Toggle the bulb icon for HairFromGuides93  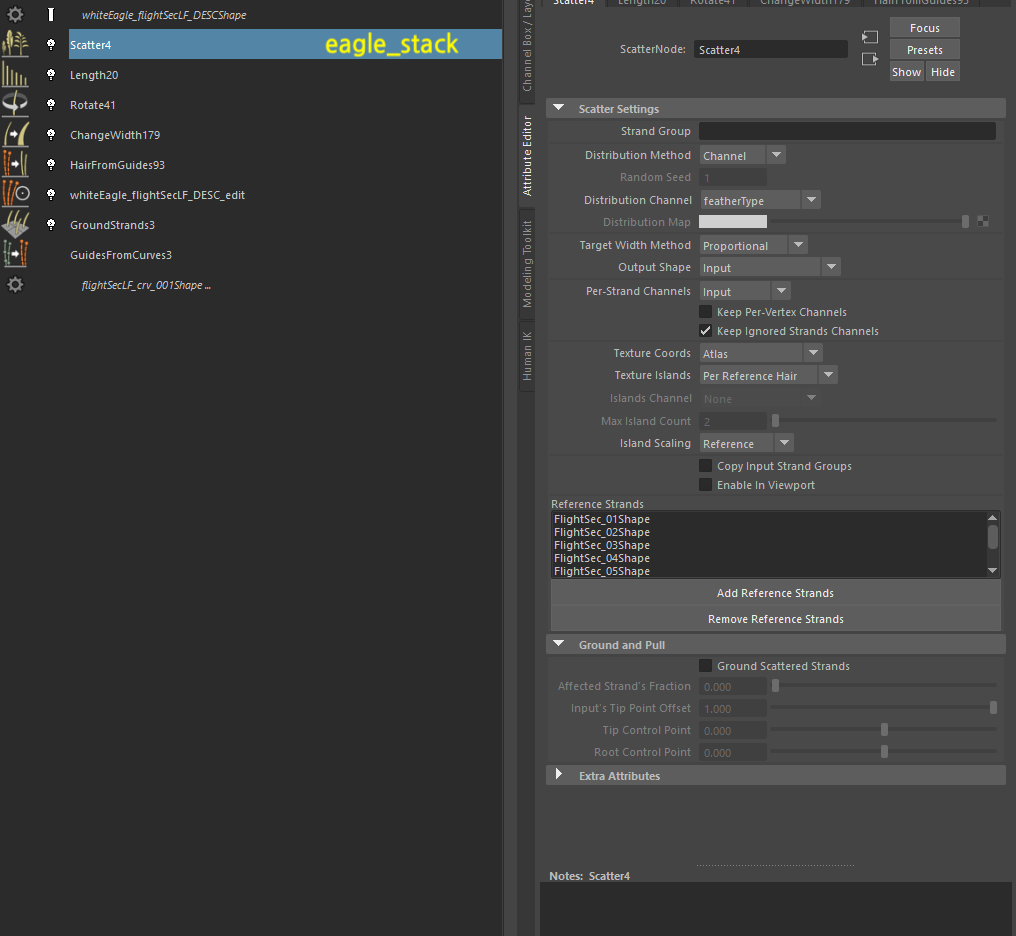coord(51,165)
